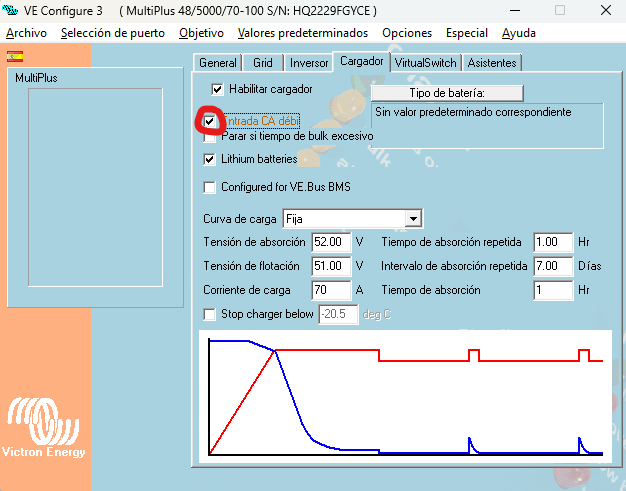Enable Parar si tiempo de bulk excesivo

point(209,137)
